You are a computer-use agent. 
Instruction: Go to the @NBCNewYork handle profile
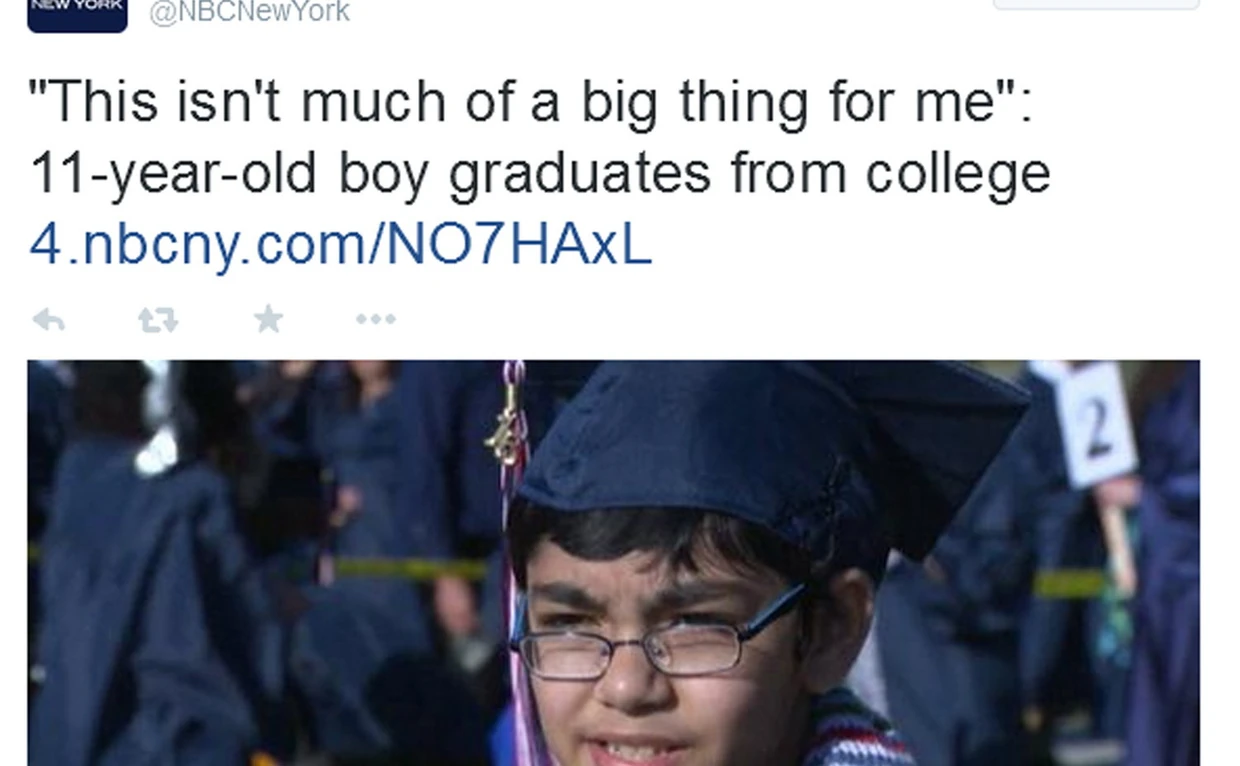tap(249, 12)
